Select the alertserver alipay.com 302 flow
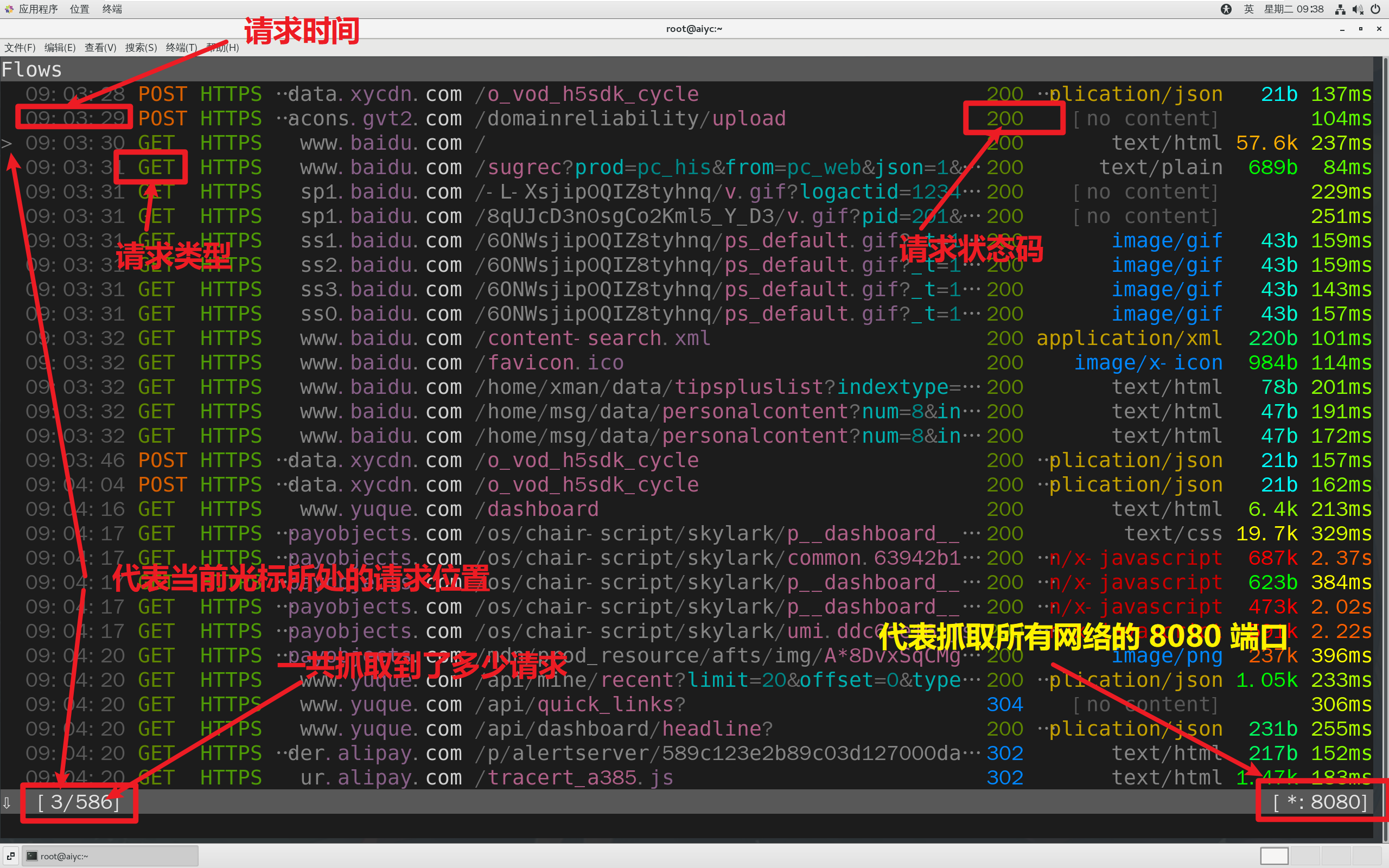The image size is (1389, 868). [686, 753]
